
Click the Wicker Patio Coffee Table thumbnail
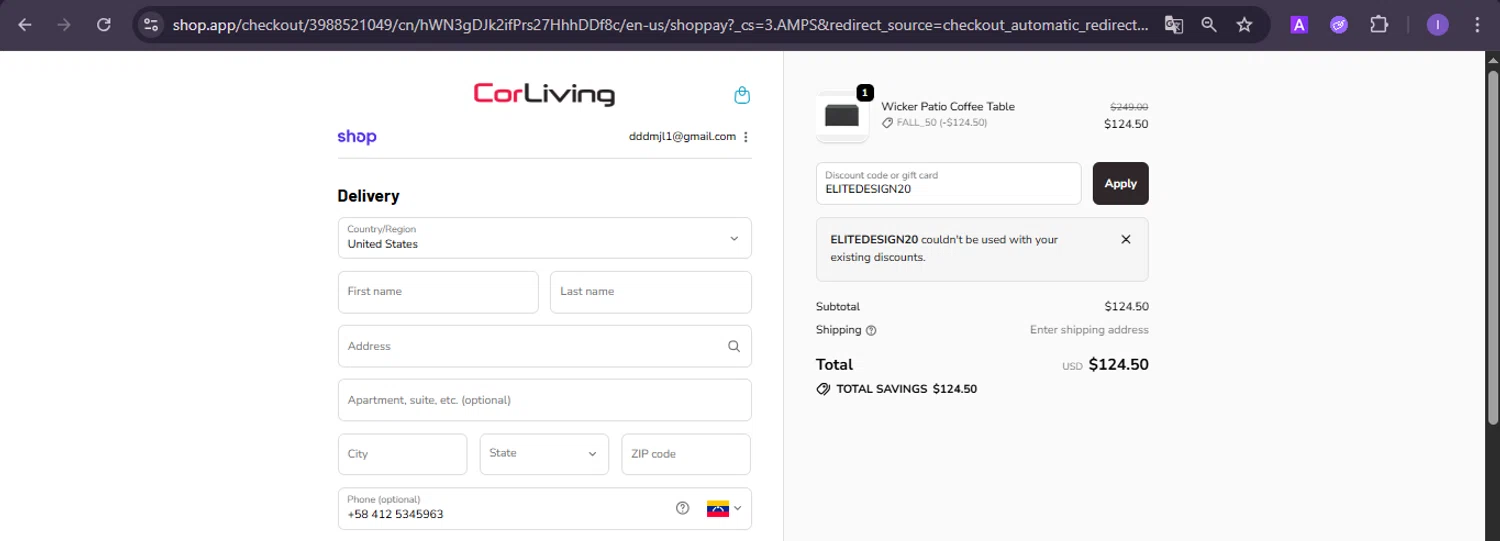tap(842, 116)
